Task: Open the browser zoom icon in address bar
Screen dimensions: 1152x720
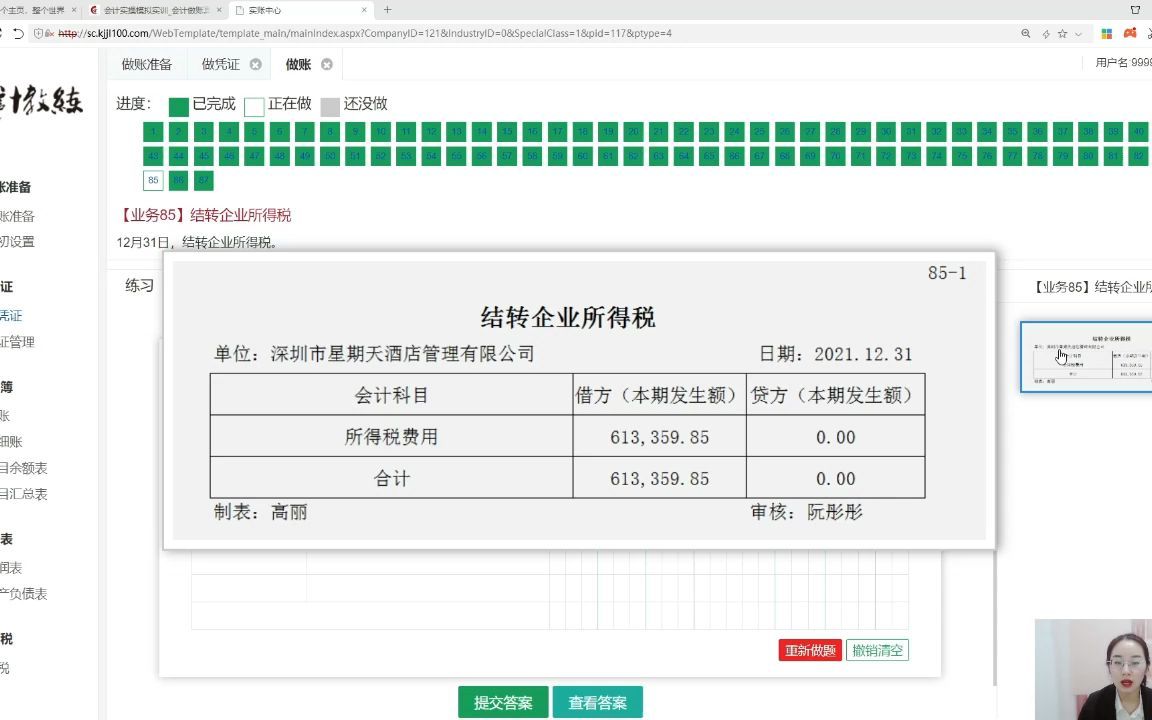Action: pos(1026,34)
